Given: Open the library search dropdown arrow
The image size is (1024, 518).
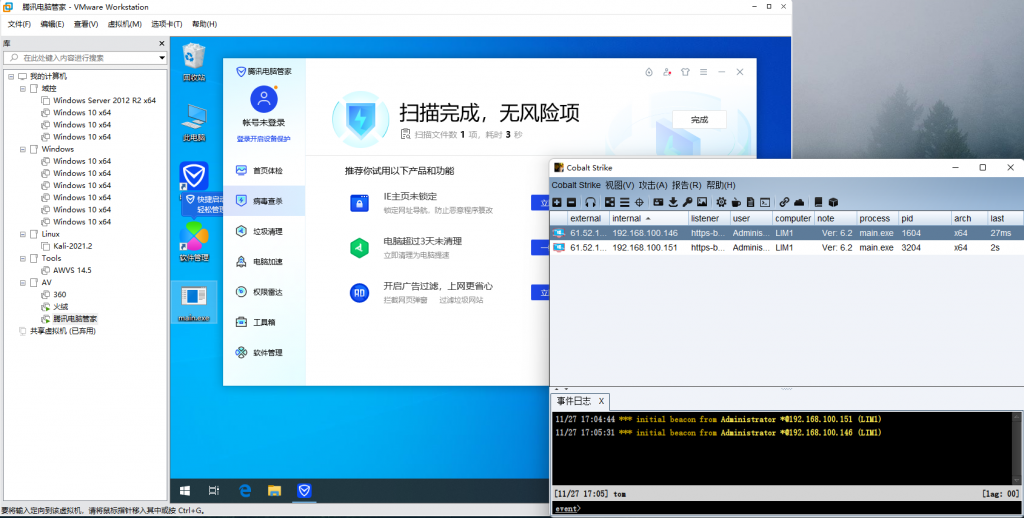Looking at the screenshot, I should (x=161, y=58).
